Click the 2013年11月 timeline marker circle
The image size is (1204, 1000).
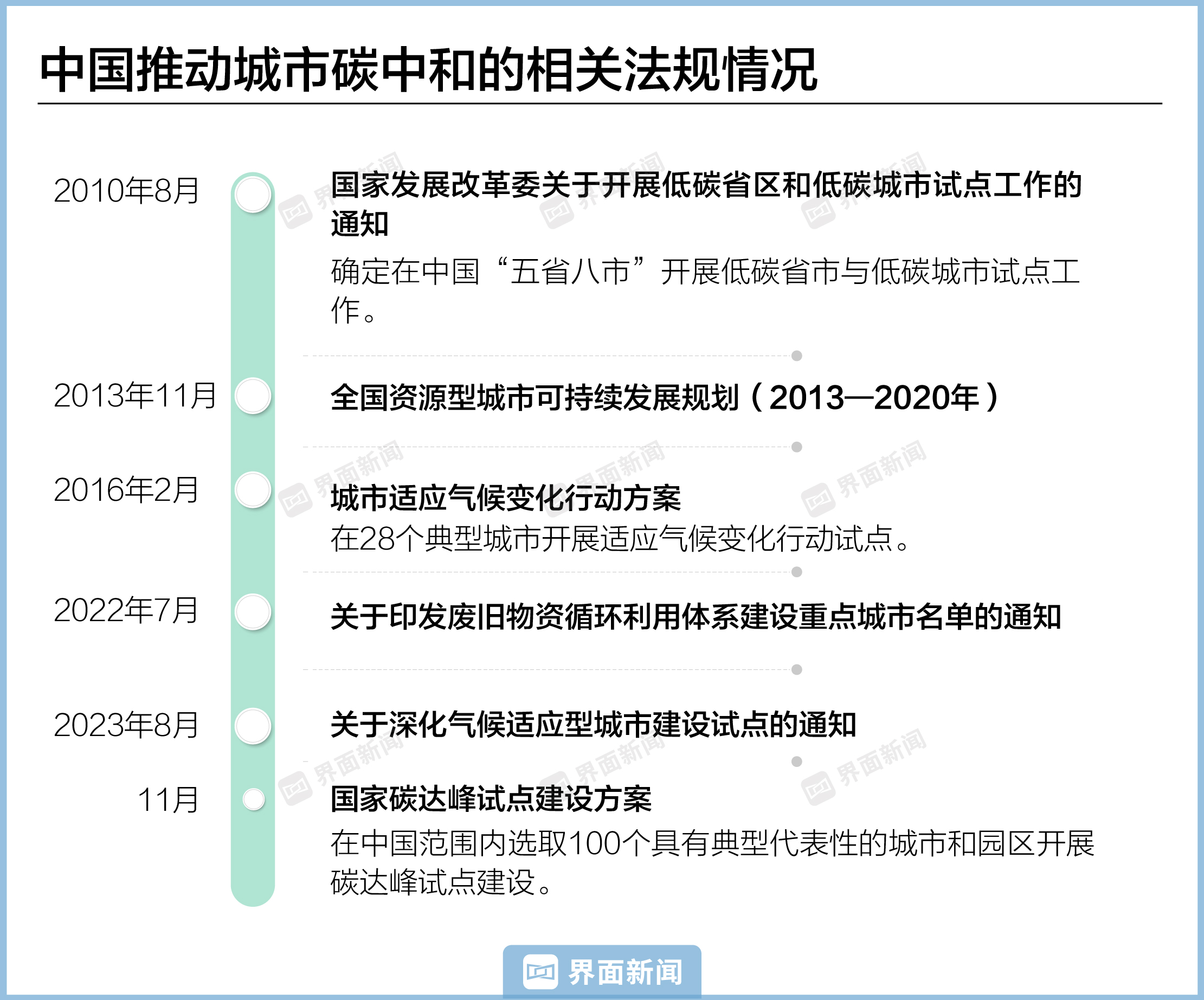click(x=253, y=396)
